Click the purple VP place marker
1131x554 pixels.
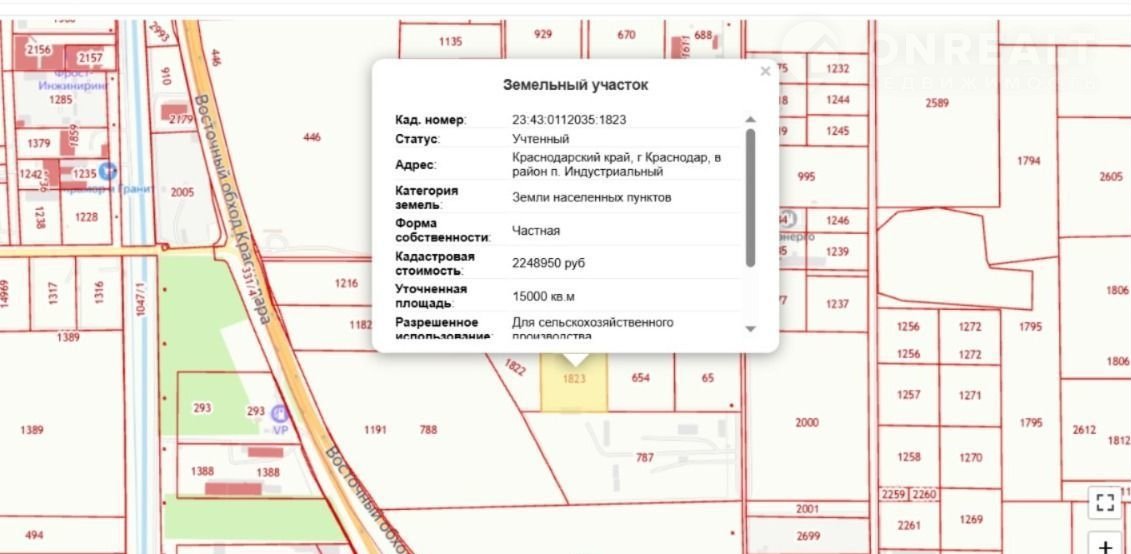(281, 413)
